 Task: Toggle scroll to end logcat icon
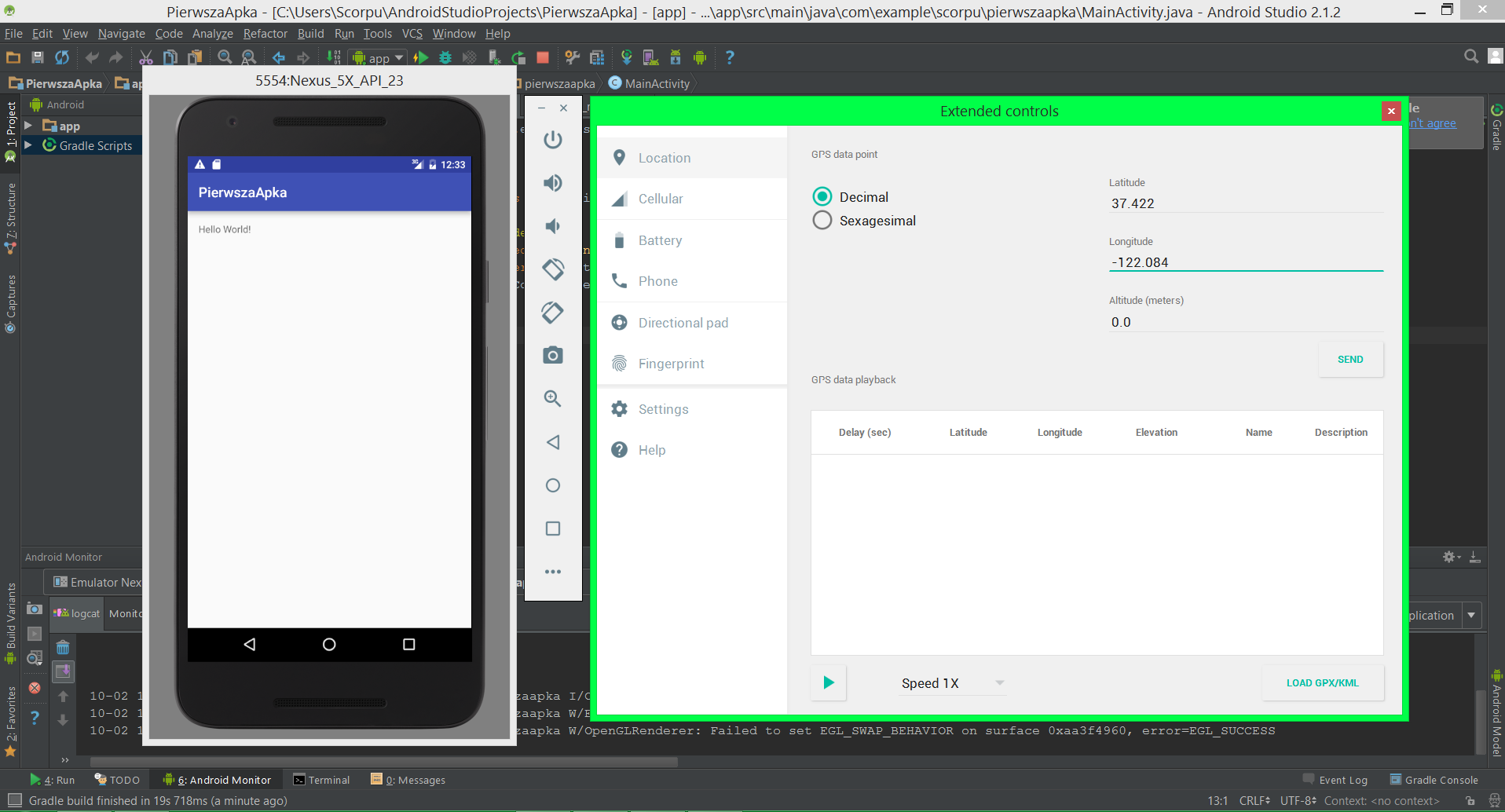tap(63, 671)
